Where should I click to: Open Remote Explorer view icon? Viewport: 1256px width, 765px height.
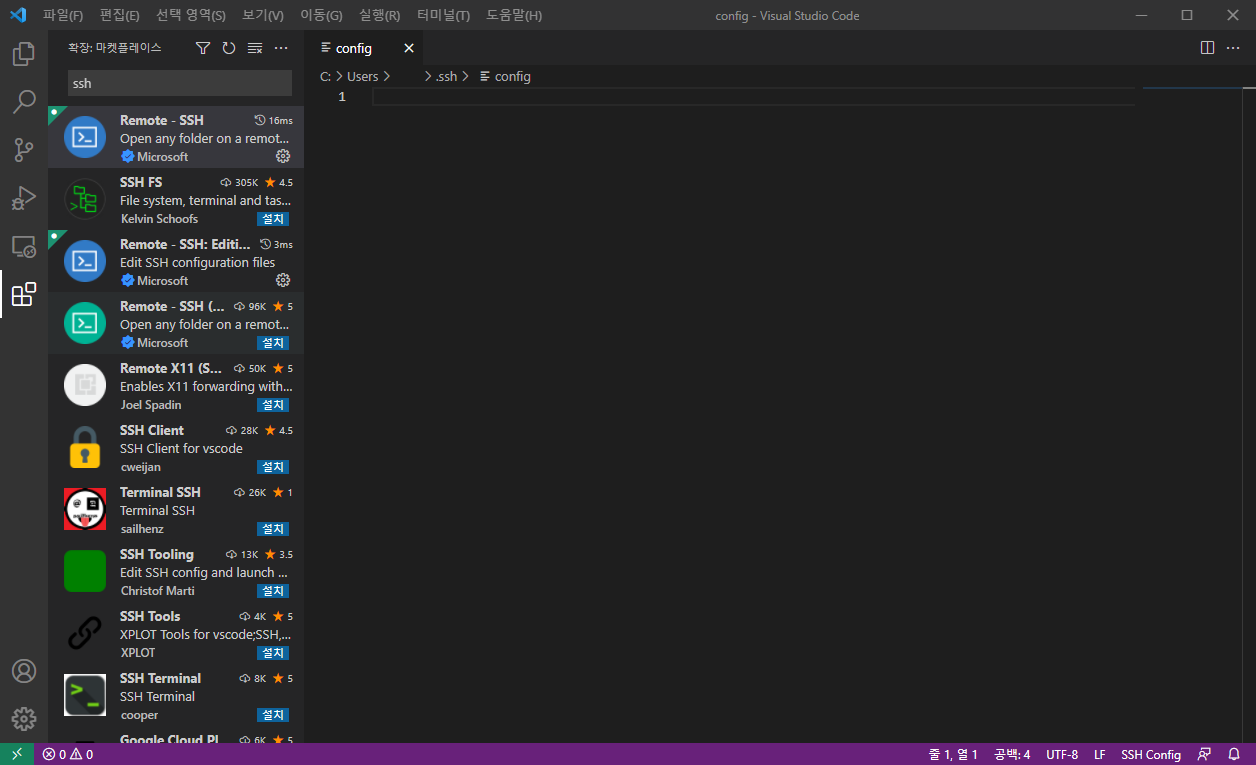(x=24, y=246)
